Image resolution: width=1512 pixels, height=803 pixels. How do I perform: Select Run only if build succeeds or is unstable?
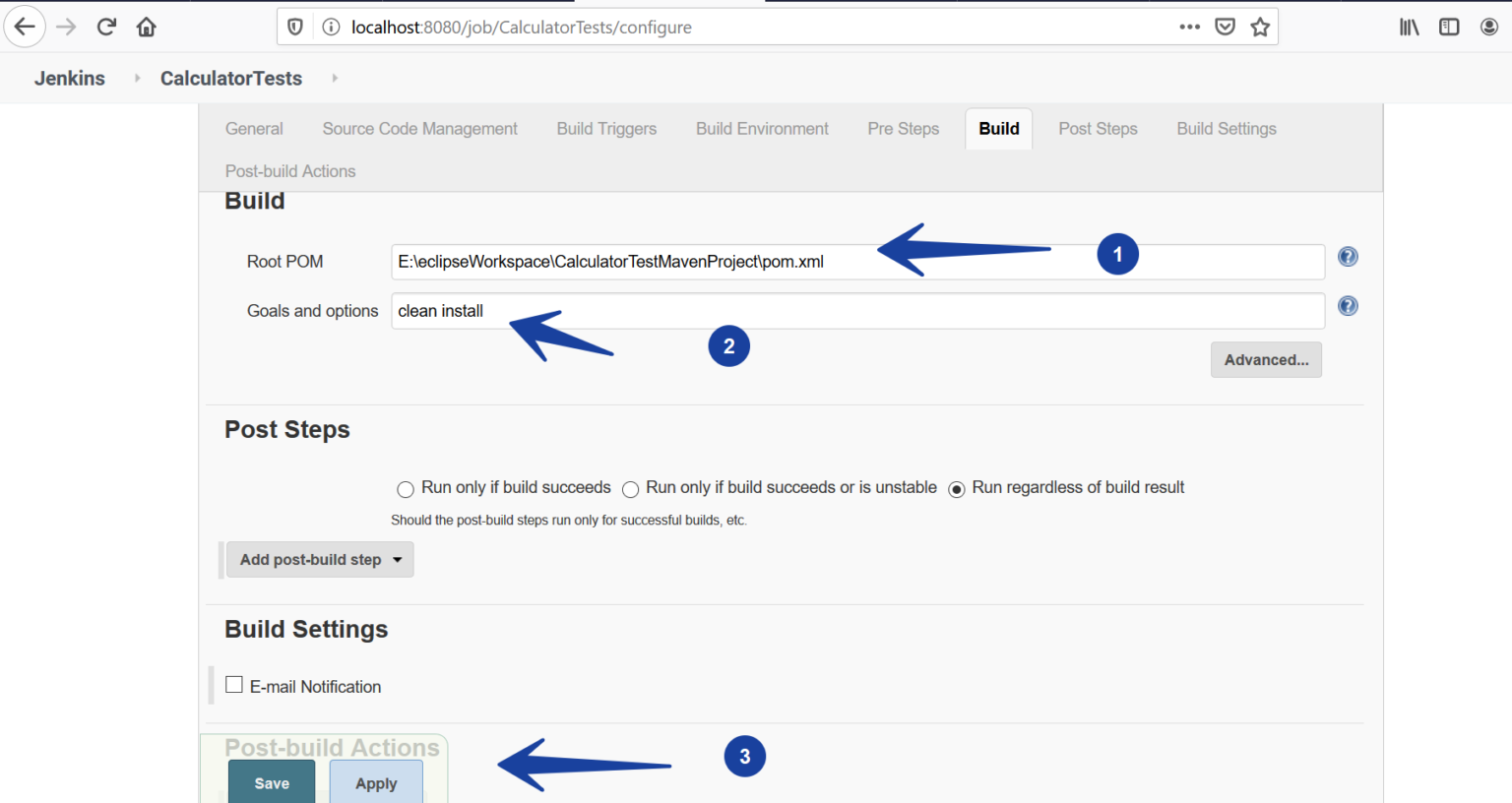click(x=630, y=488)
